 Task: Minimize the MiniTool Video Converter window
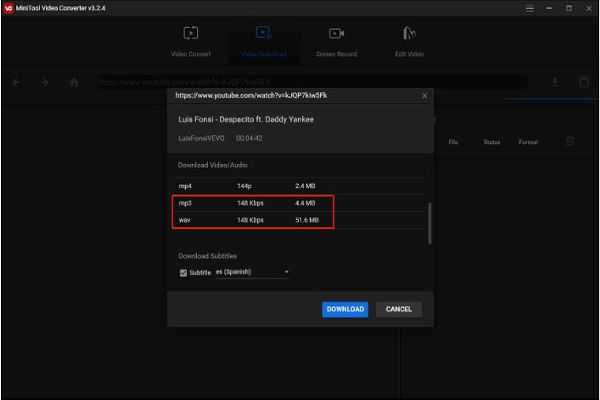click(x=549, y=8)
